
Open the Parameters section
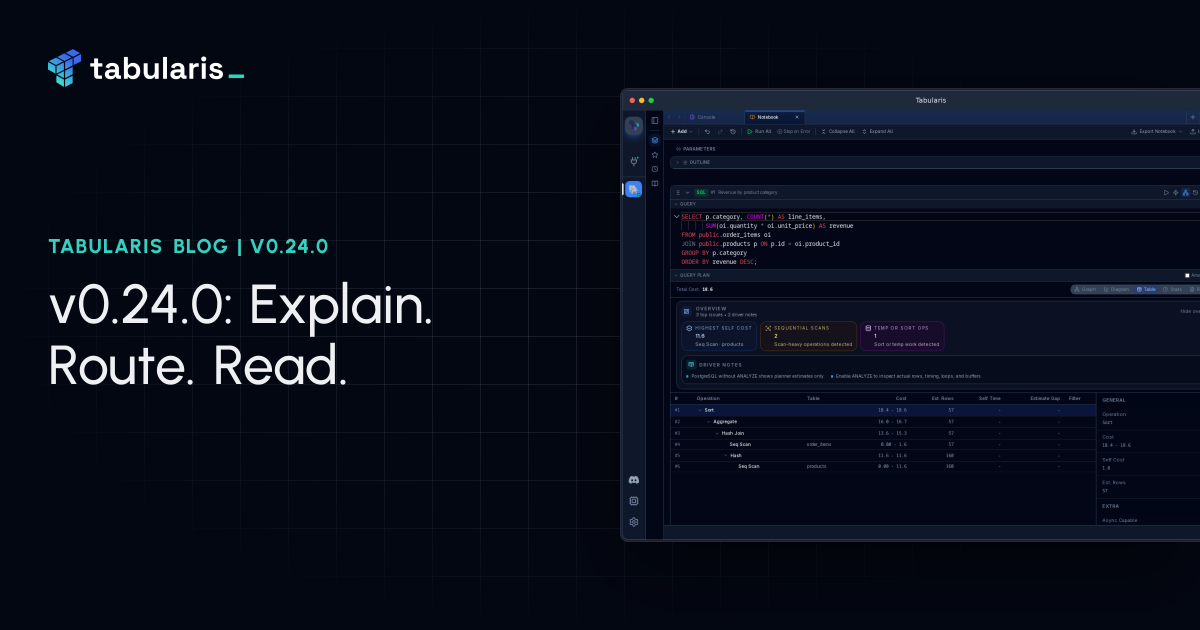(695, 149)
